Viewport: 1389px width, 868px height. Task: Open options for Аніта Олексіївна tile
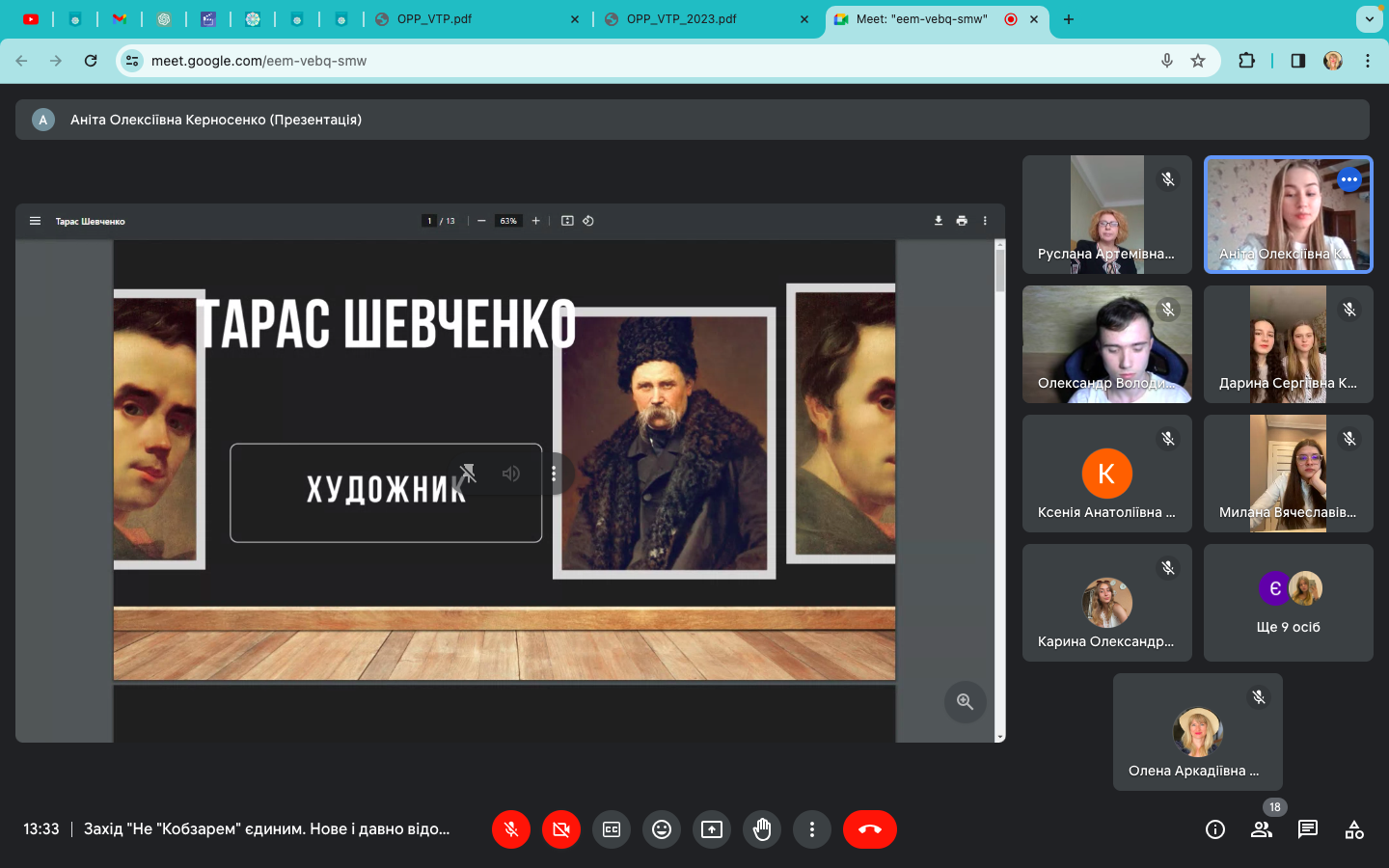1348,179
